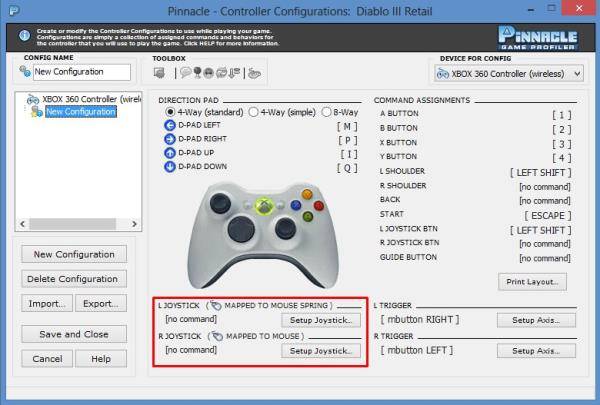Viewport: 600px width, 405px height.
Task: Click the mouse icon on the R JOYSTICK line
Action: (x=217, y=336)
